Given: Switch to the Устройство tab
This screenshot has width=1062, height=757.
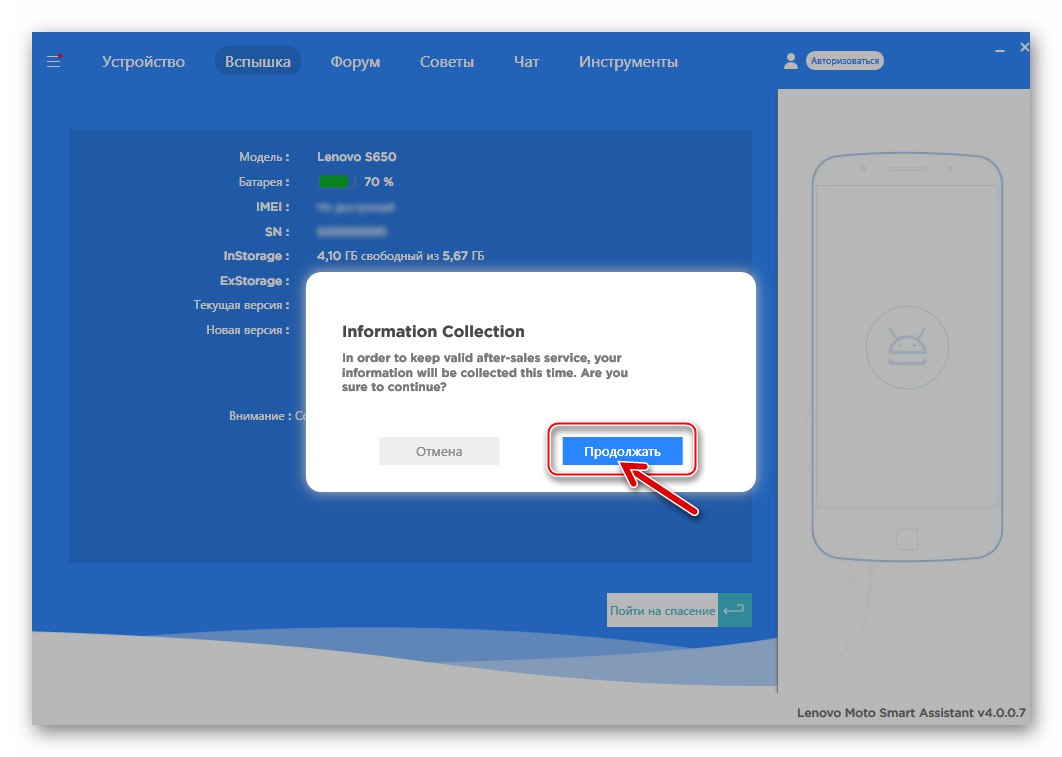Looking at the screenshot, I should coord(142,61).
